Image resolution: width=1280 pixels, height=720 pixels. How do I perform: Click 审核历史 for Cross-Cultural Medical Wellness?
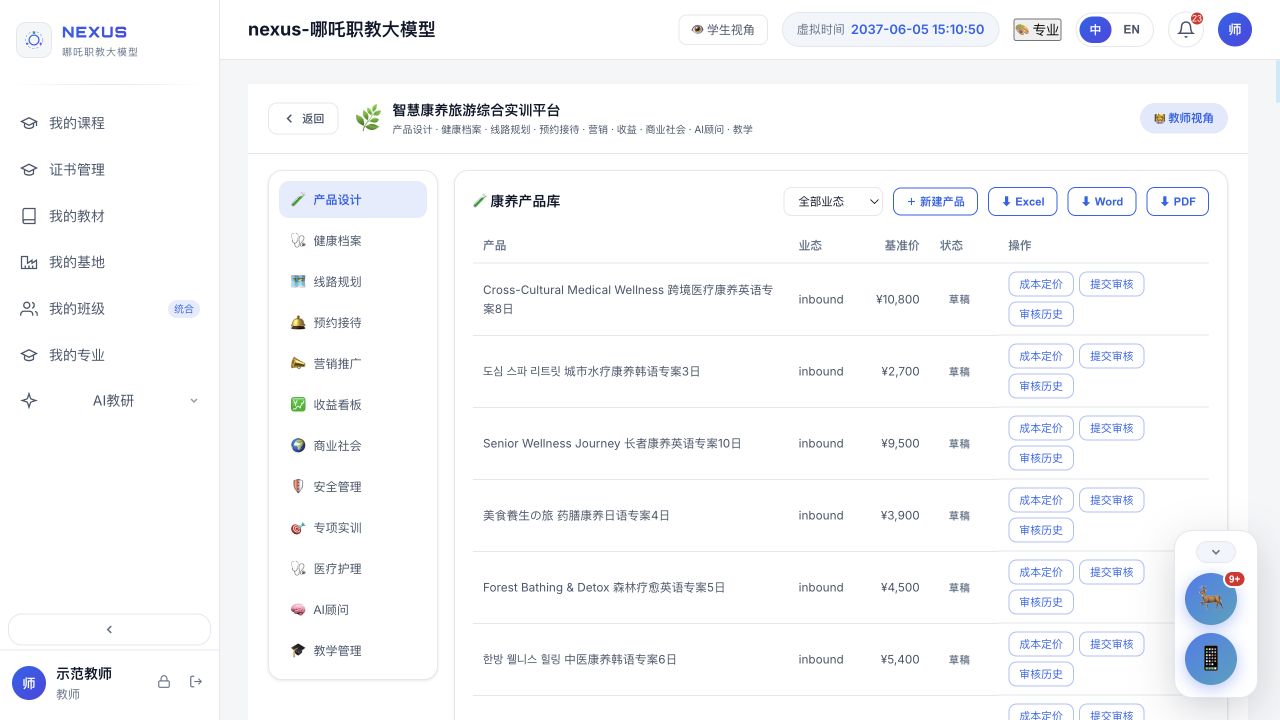coord(1041,314)
